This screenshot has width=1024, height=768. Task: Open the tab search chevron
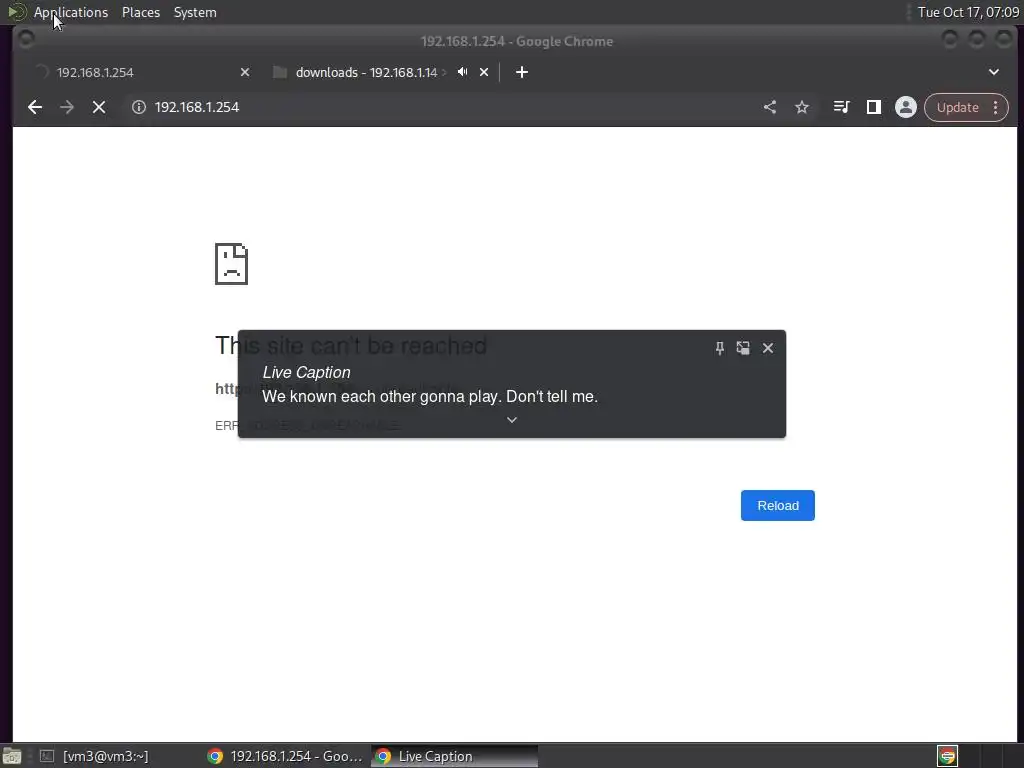click(993, 72)
